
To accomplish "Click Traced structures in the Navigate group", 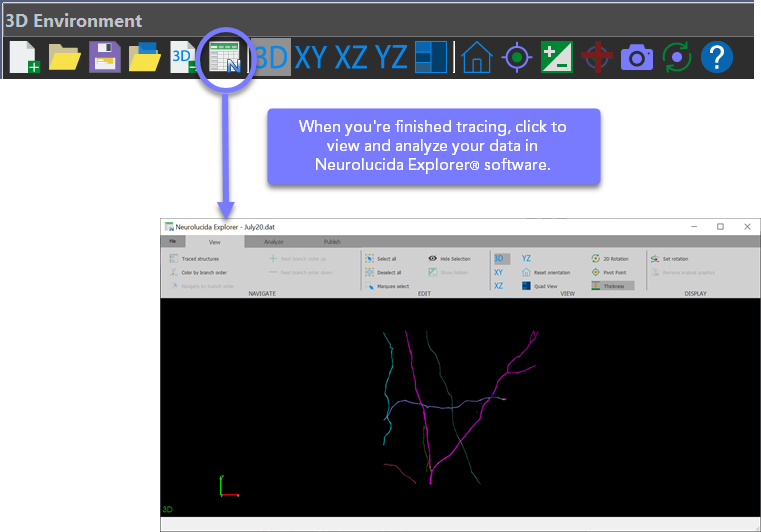I will tap(194, 259).
